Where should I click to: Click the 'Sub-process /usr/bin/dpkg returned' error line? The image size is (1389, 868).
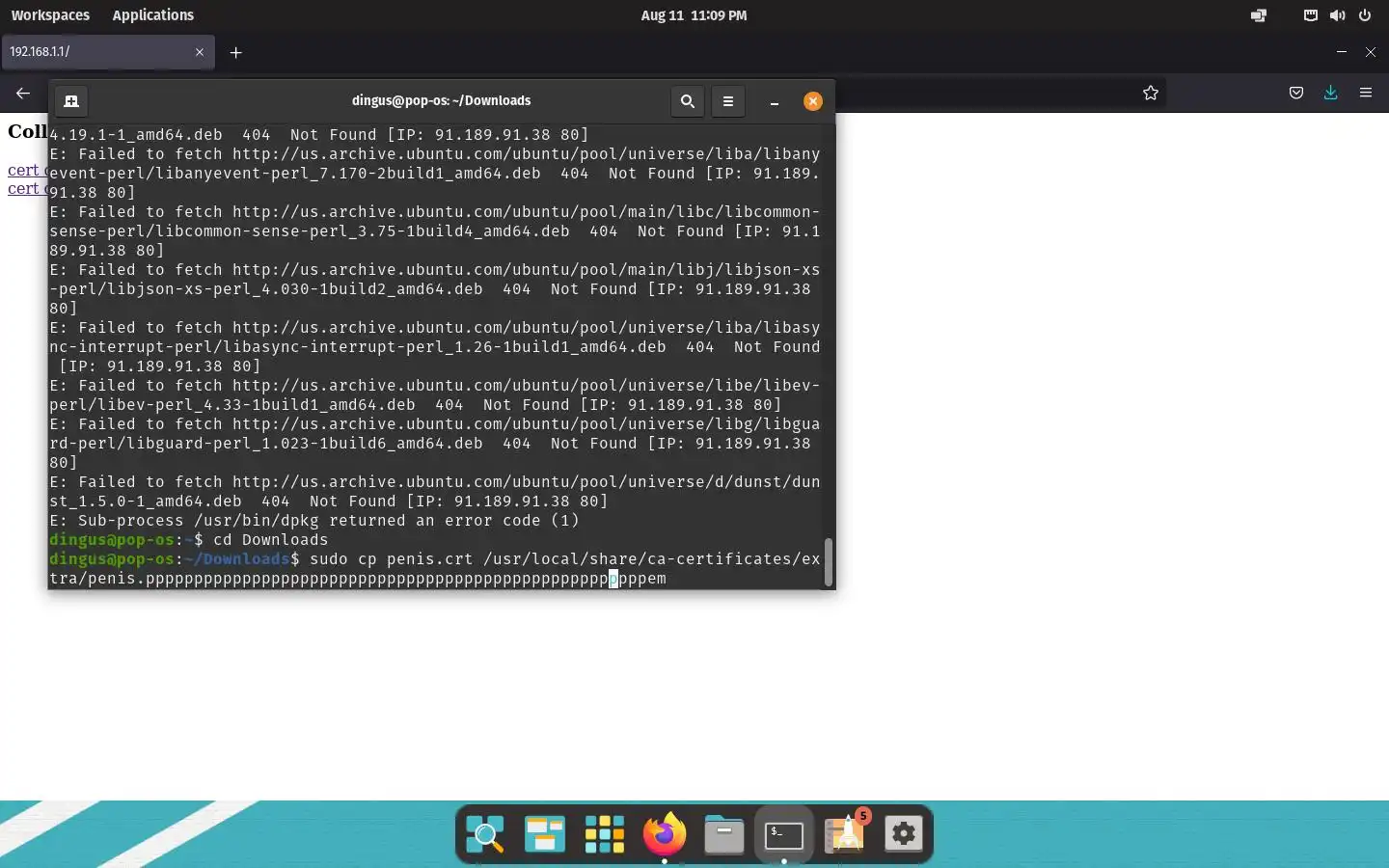point(314,521)
